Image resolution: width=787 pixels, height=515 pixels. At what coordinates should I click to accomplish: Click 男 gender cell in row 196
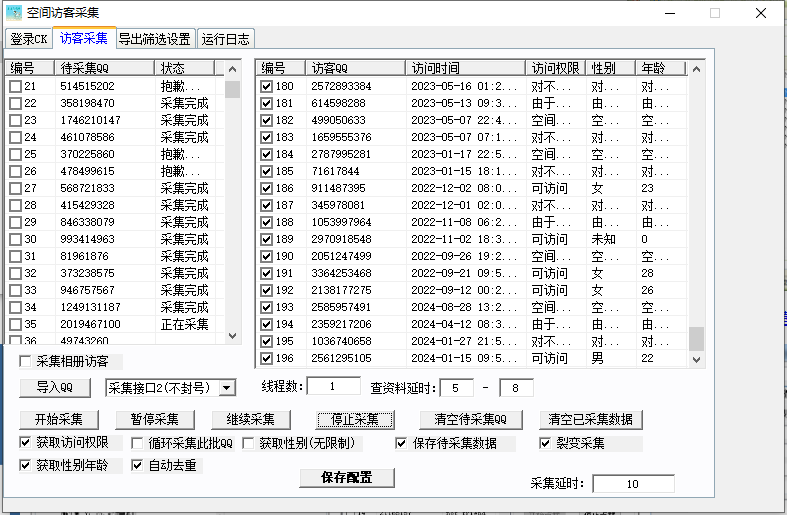pyautogui.click(x=597, y=358)
